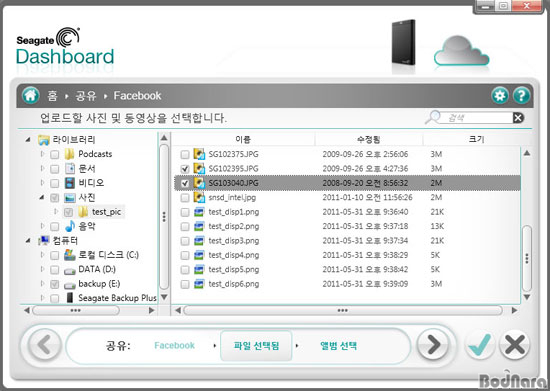Click the 홈 breadcrumb

coord(52,96)
